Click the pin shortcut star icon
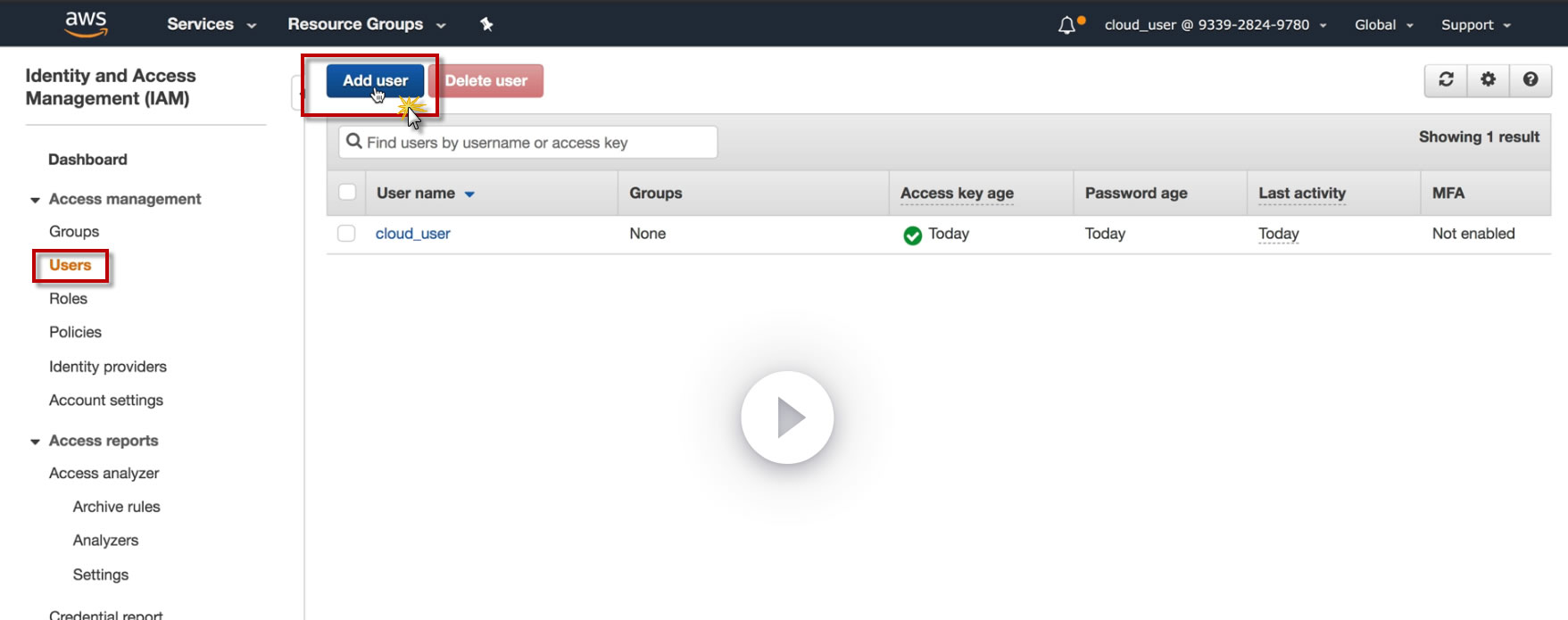The width and height of the screenshot is (1568, 620). click(x=486, y=24)
